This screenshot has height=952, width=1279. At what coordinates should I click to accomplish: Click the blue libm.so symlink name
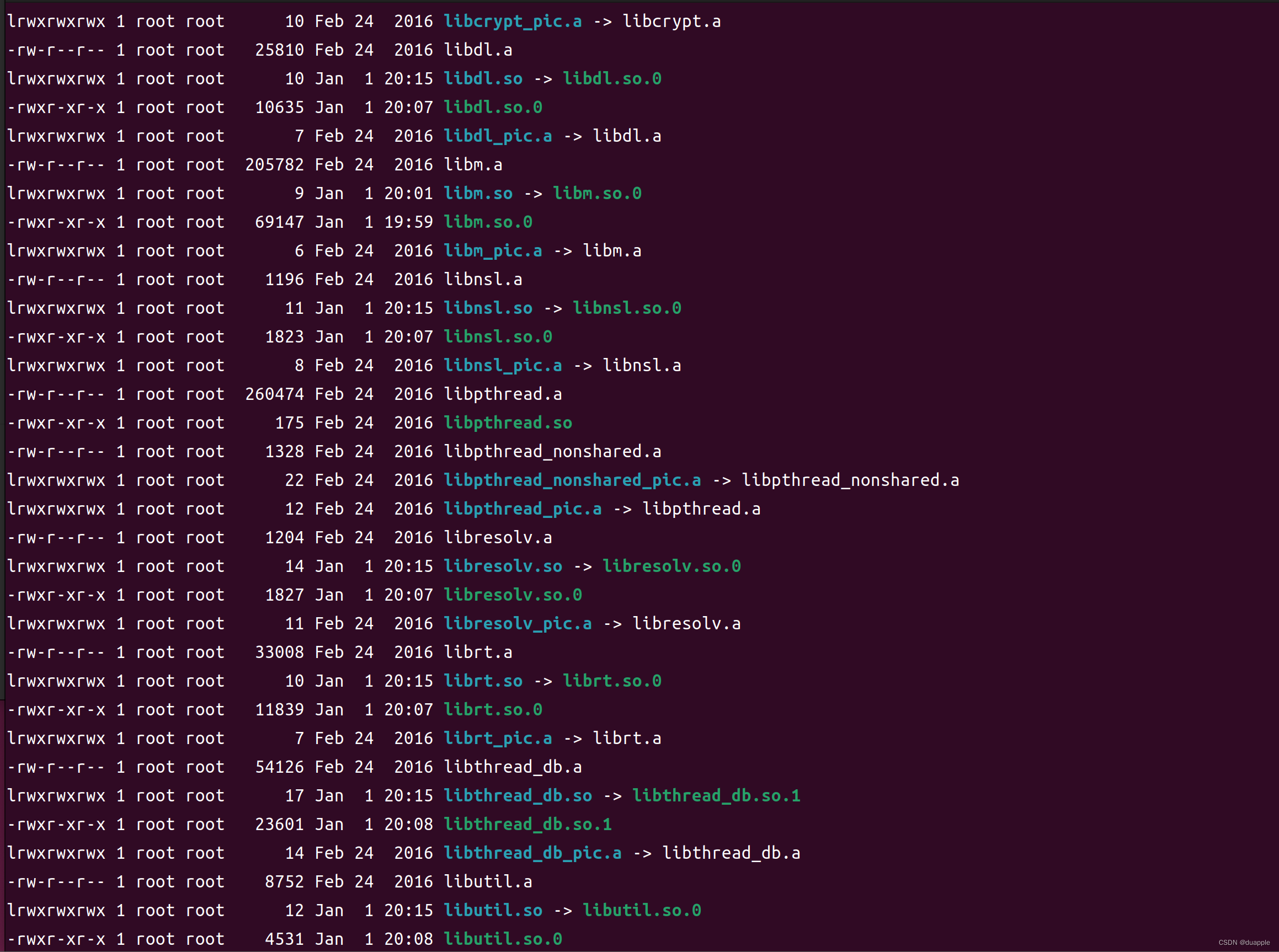[x=478, y=194]
